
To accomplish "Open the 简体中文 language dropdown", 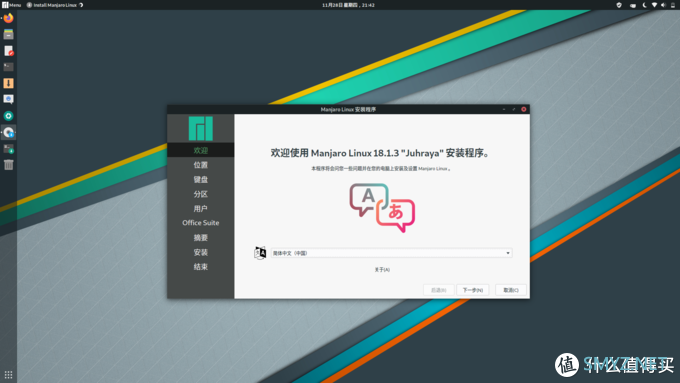I will click(391, 253).
